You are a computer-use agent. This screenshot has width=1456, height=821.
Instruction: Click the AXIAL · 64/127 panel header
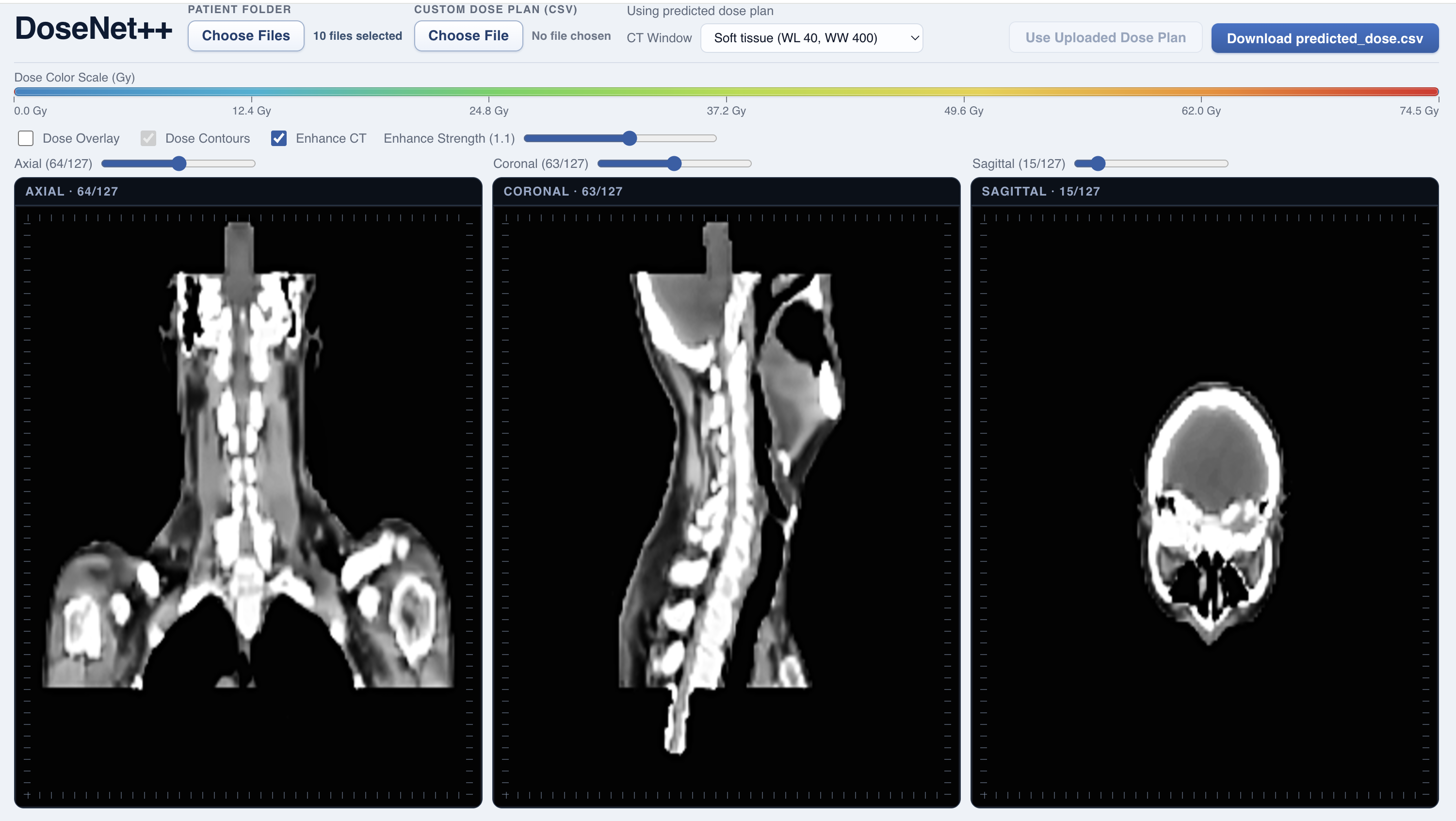click(x=72, y=192)
